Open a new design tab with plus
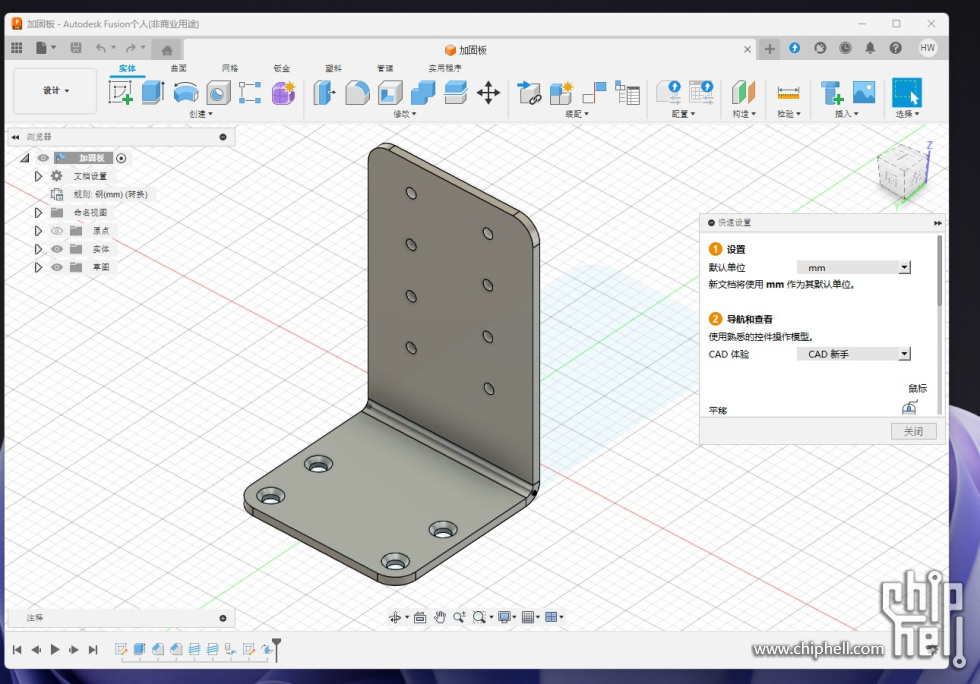Image resolution: width=980 pixels, height=684 pixels. 769,49
